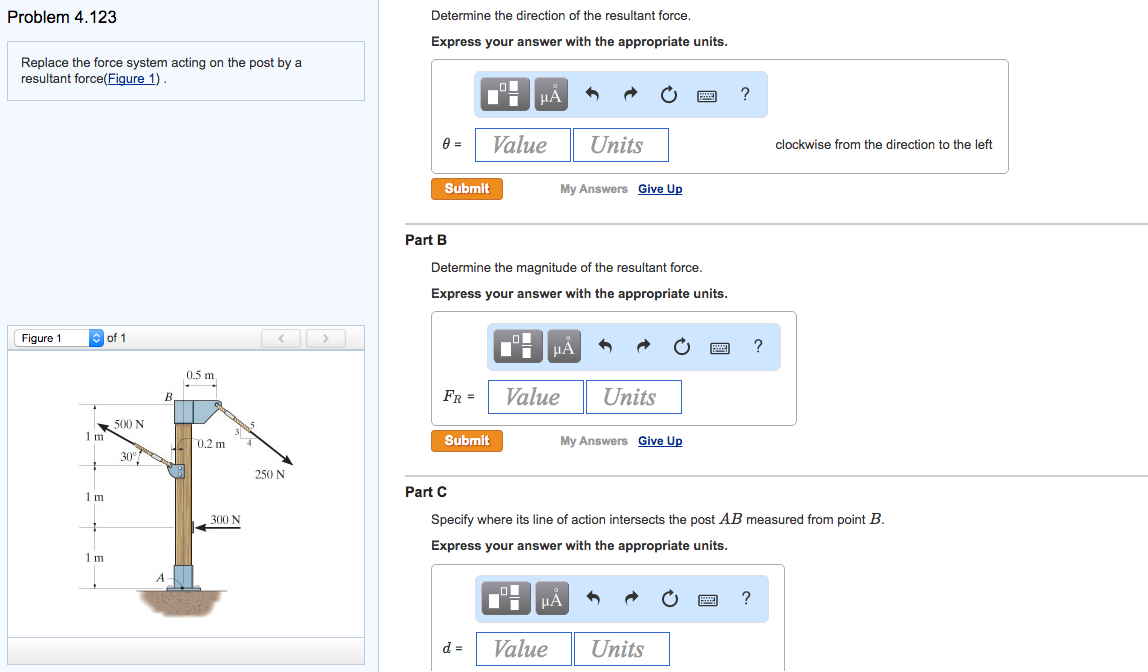Click the help question mark in Part C
The image size is (1148, 672).
pyautogui.click(x=745, y=598)
